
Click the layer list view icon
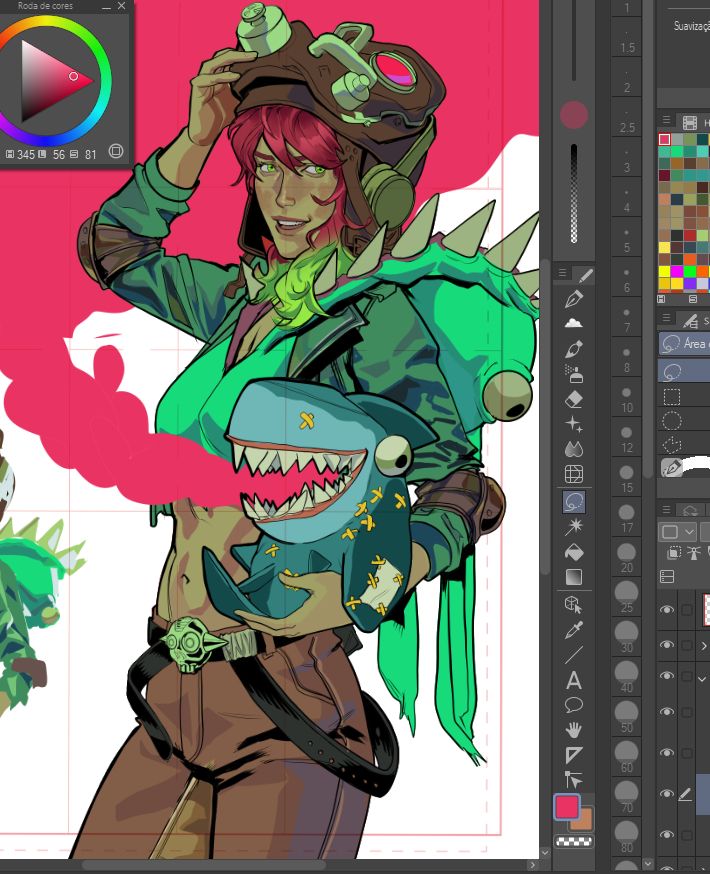pos(667,576)
